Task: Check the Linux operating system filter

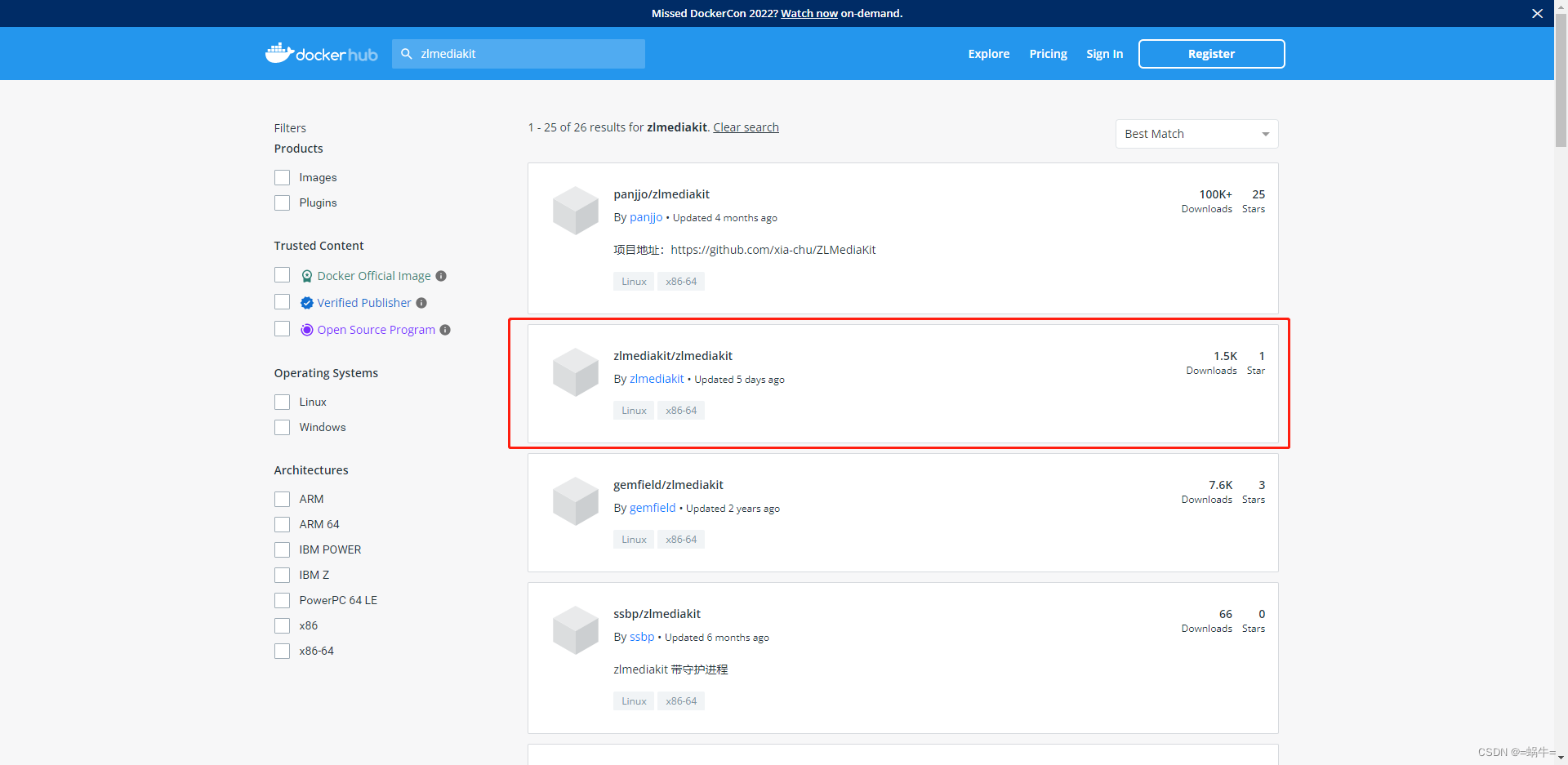Action: click(x=283, y=402)
